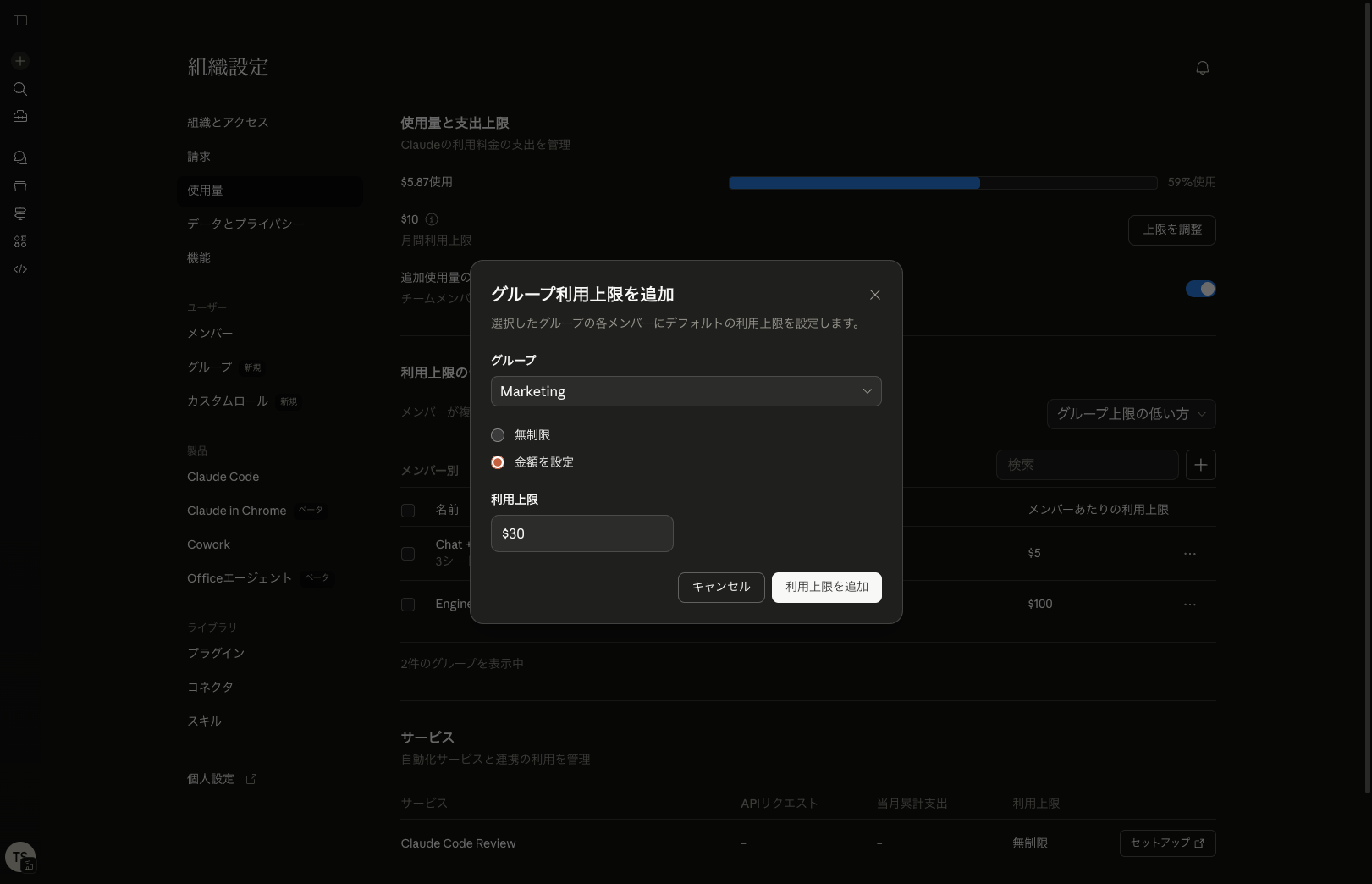This screenshot has height=884, width=1372.
Task: Start a new chat with the plus icon
Action: (20, 61)
